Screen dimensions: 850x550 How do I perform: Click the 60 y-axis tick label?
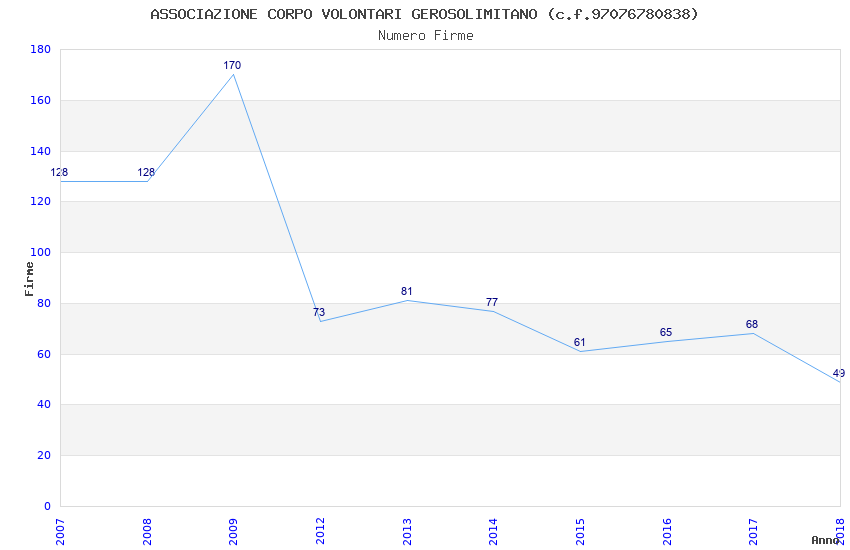click(44, 354)
